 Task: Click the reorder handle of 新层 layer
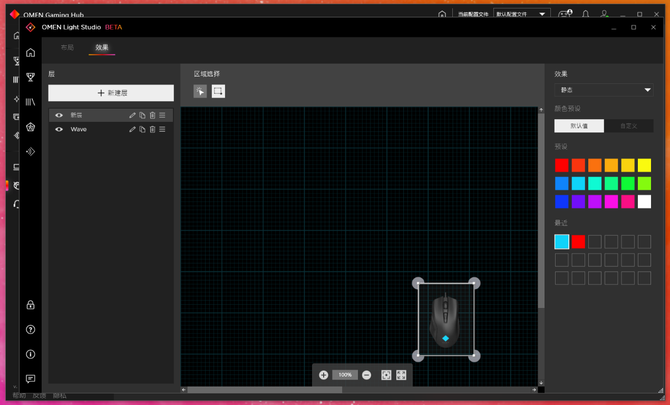click(x=162, y=115)
